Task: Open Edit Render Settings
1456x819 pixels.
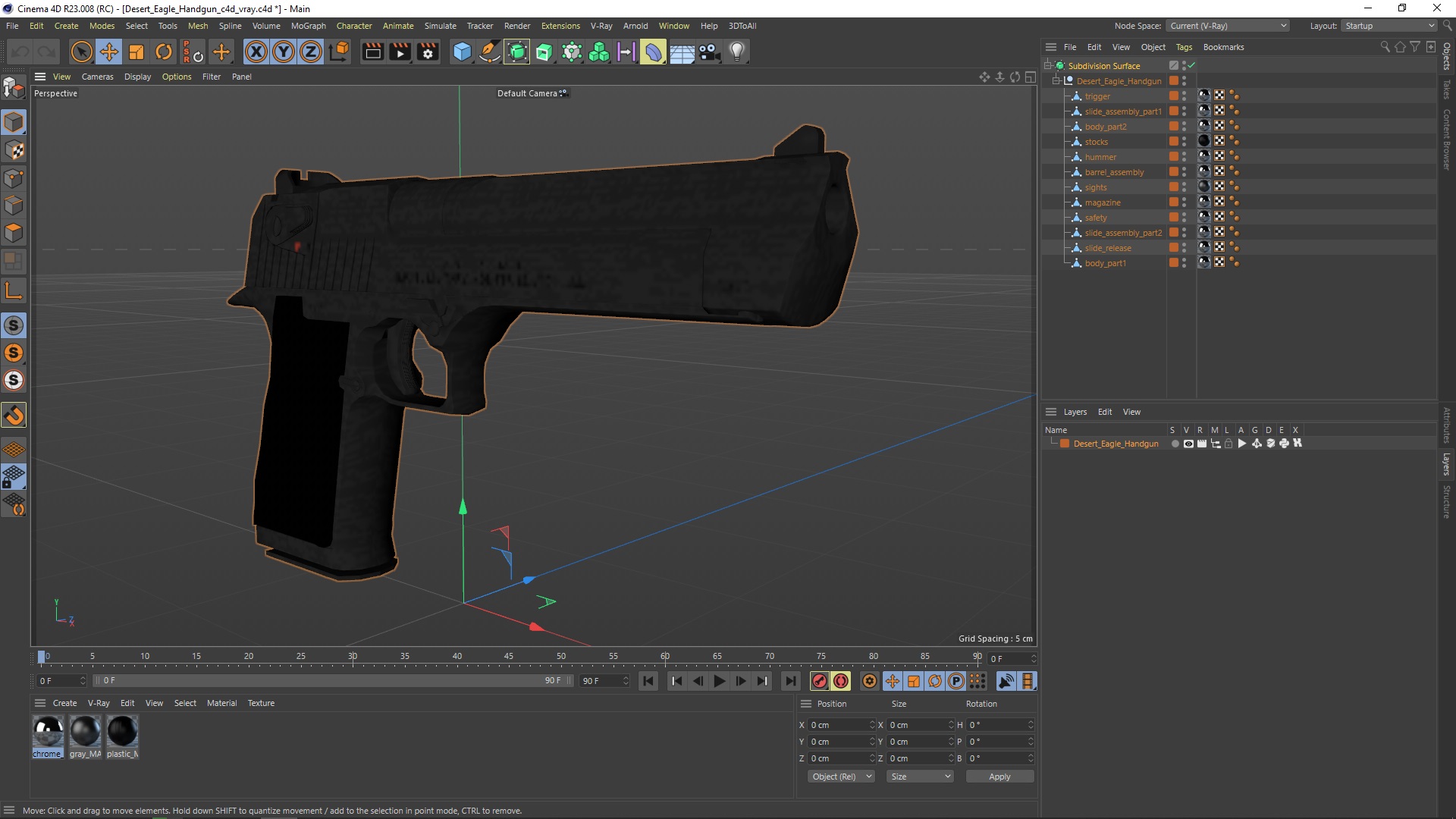Action: [x=428, y=52]
